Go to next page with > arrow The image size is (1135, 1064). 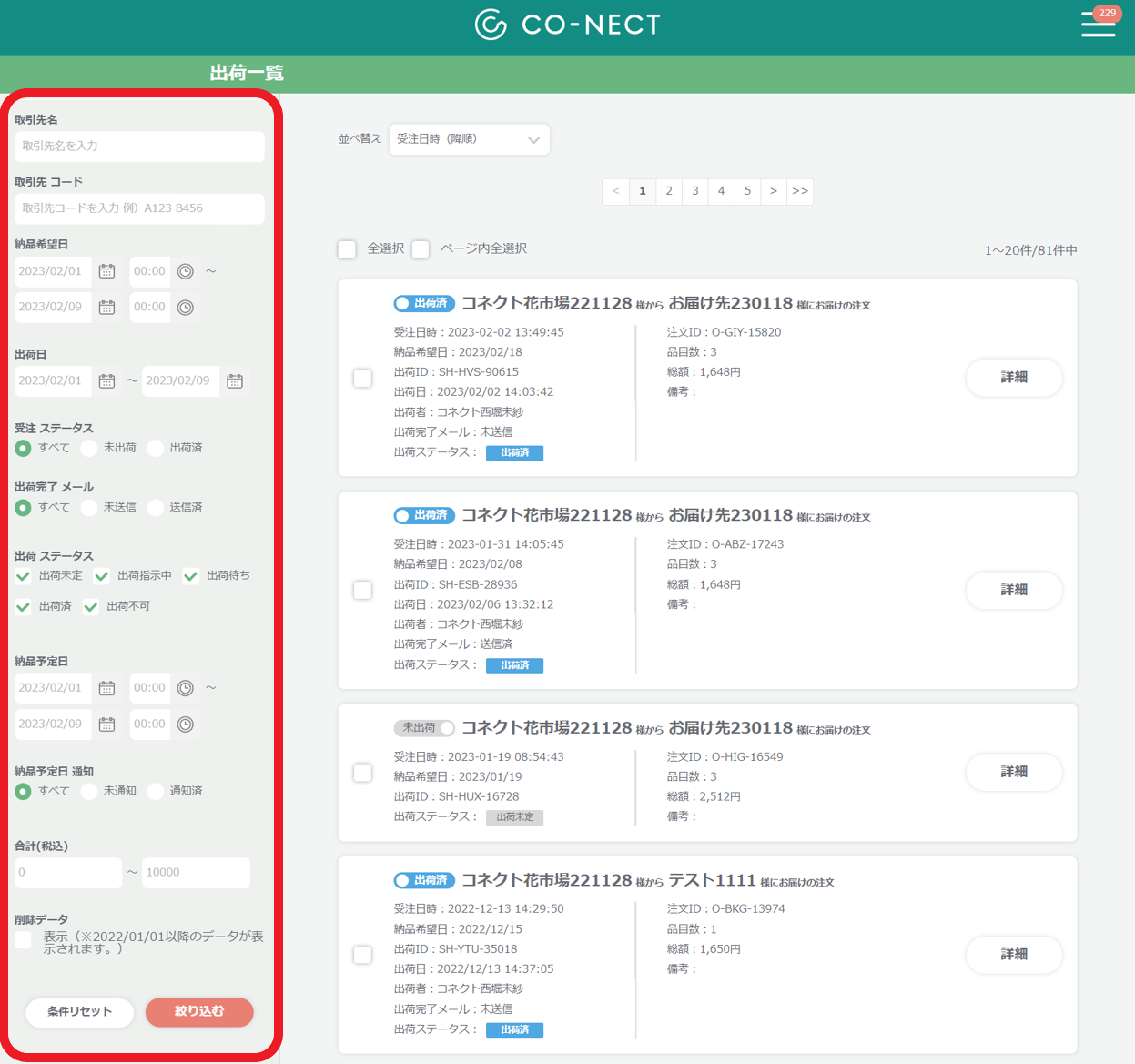pos(774,191)
